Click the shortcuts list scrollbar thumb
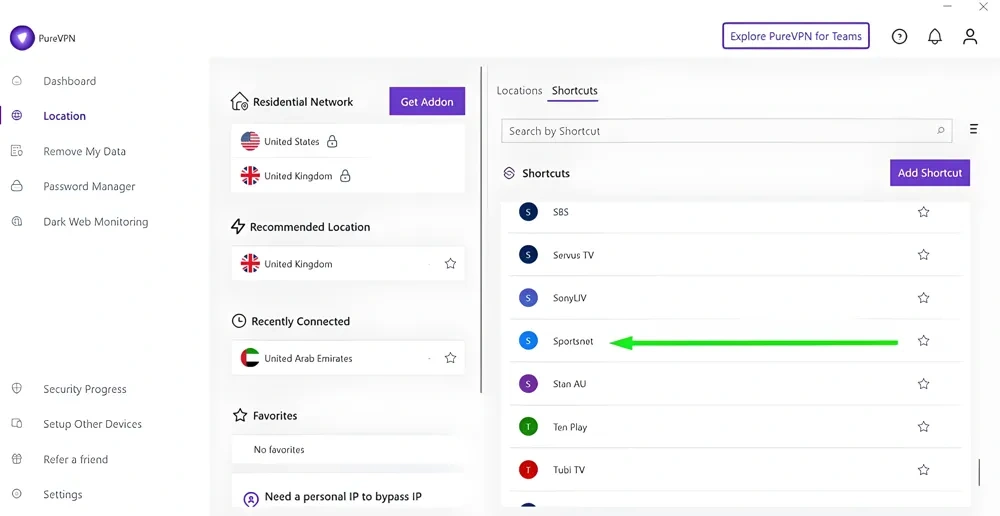Viewport: 1000px width, 516px height. 979,473
